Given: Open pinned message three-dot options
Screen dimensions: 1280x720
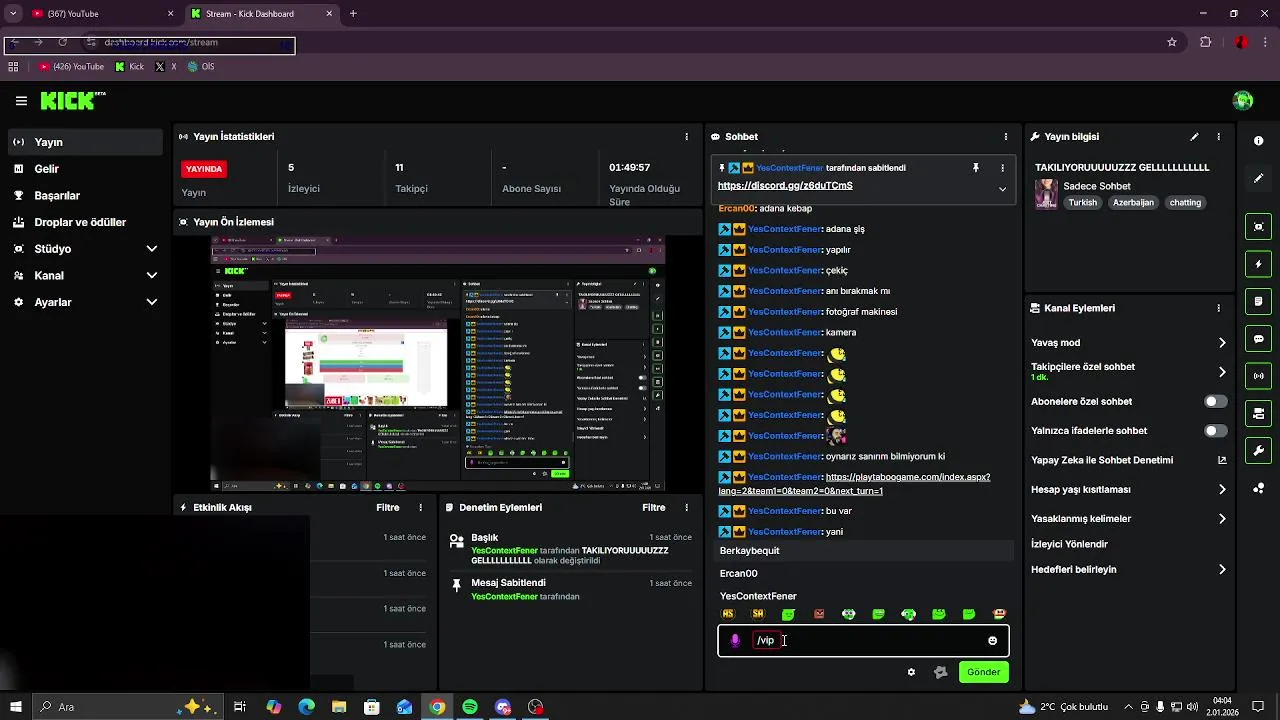Looking at the screenshot, I should coord(1002,168).
